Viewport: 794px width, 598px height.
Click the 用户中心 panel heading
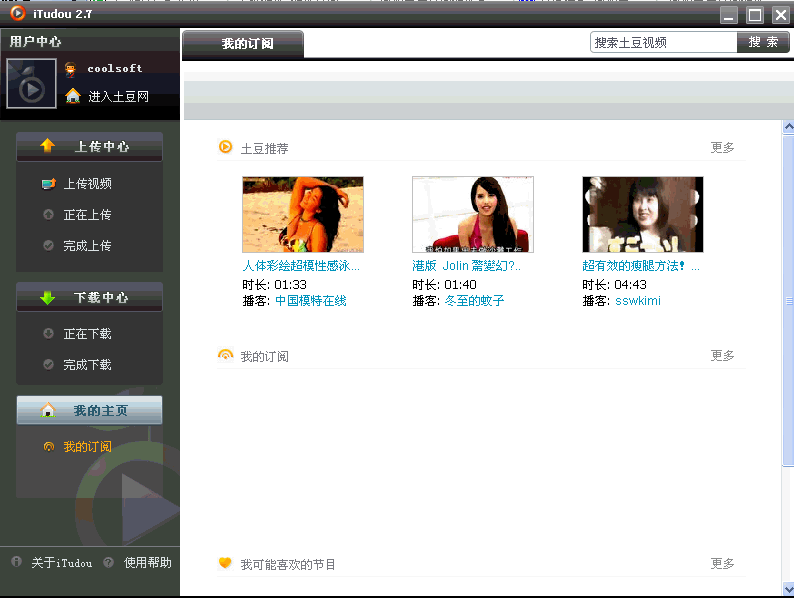point(35,42)
